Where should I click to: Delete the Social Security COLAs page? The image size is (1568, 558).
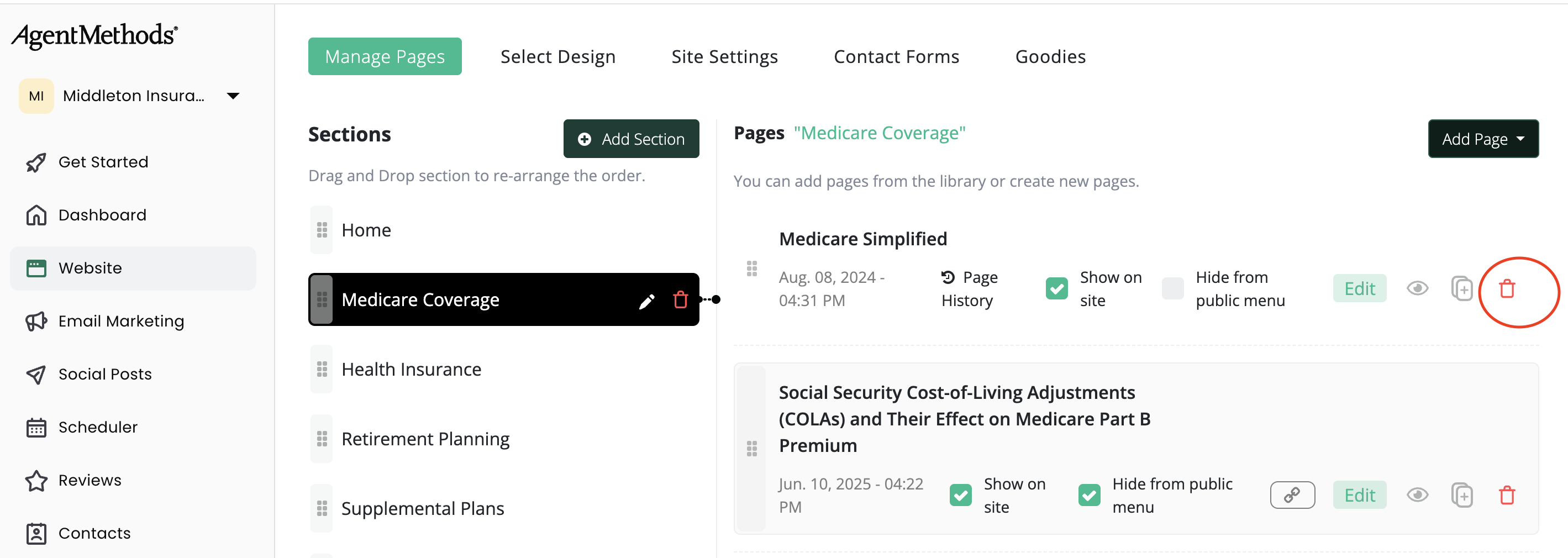click(x=1507, y=496)
